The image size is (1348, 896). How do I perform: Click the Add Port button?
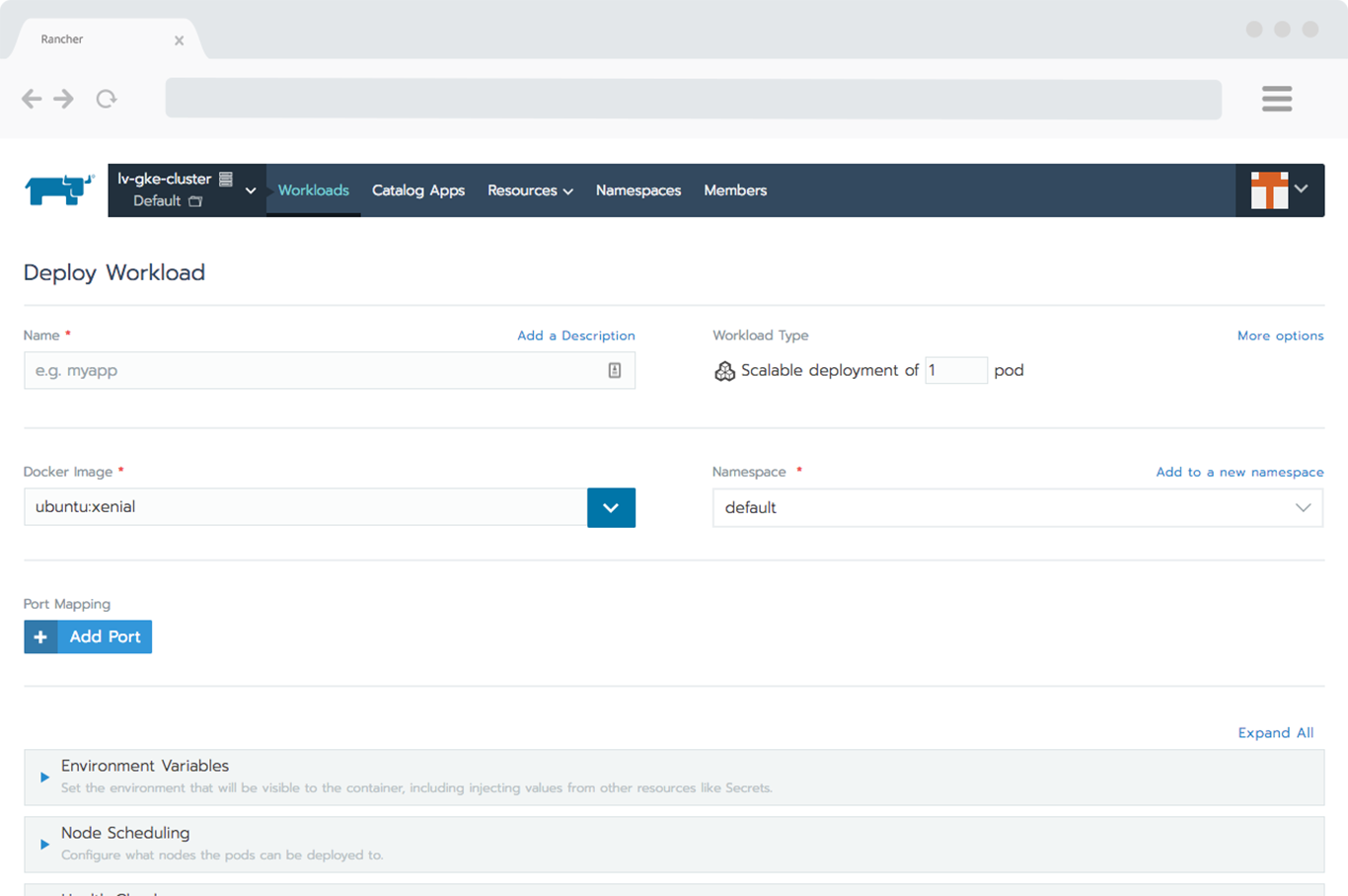pyautogui.click(x=88, y=636)
